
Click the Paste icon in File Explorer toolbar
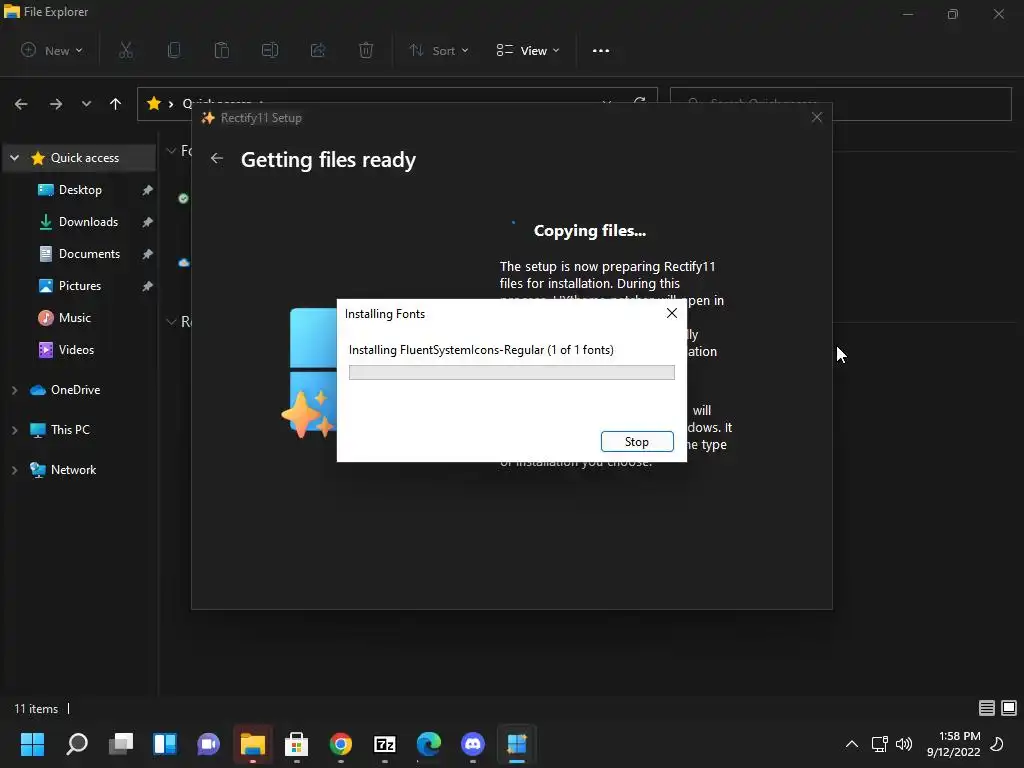pos(221,50)
